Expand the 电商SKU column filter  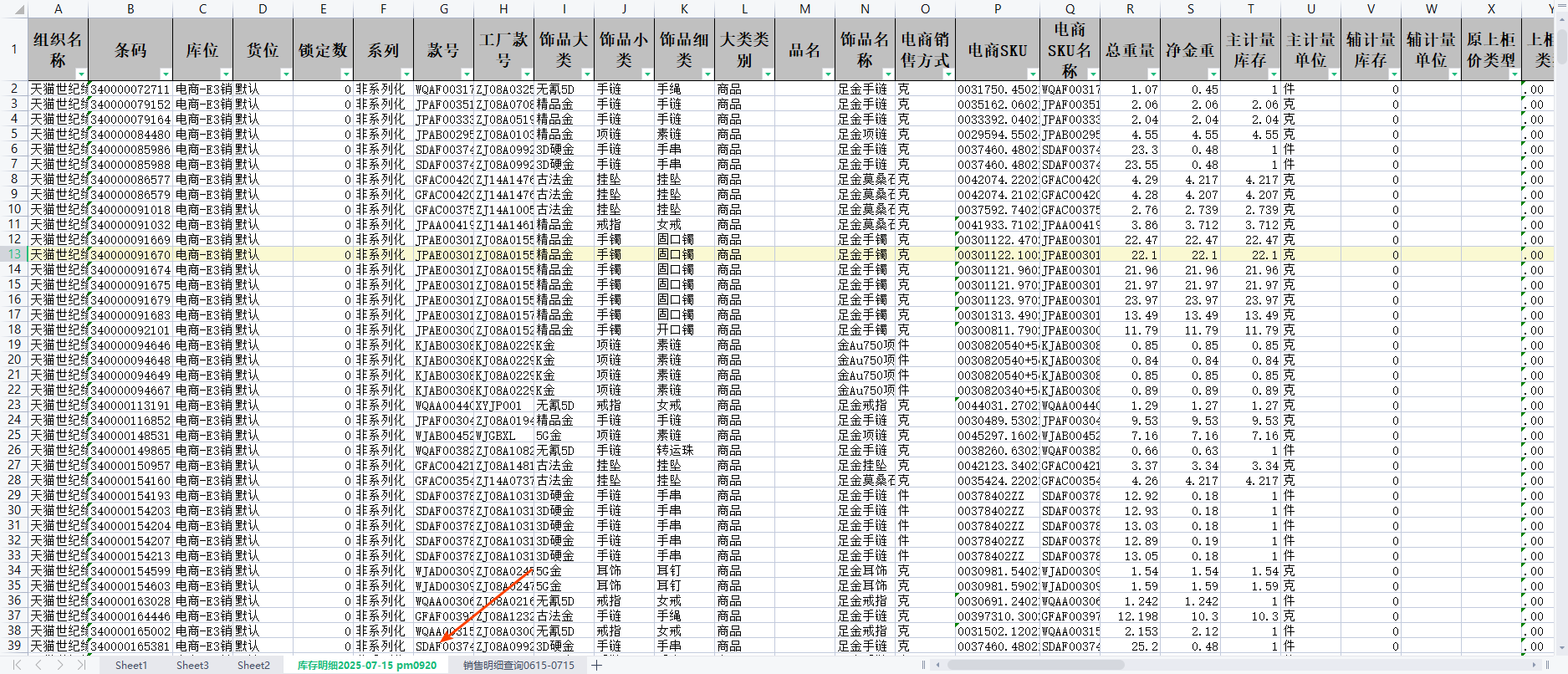[x=1032, y=74]
